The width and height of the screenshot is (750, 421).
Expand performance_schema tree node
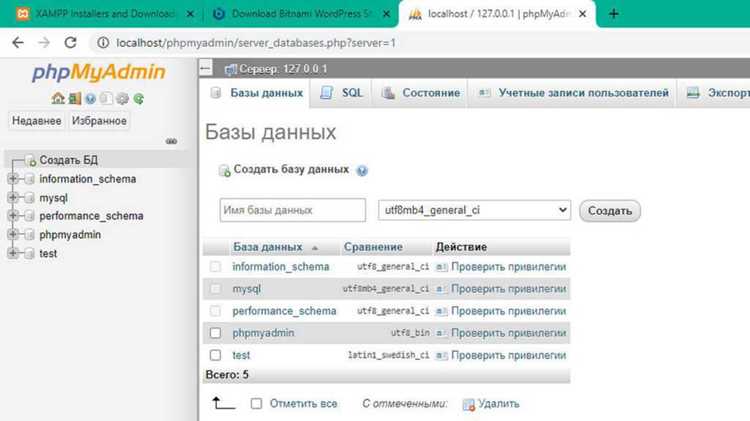coord(13,216)
